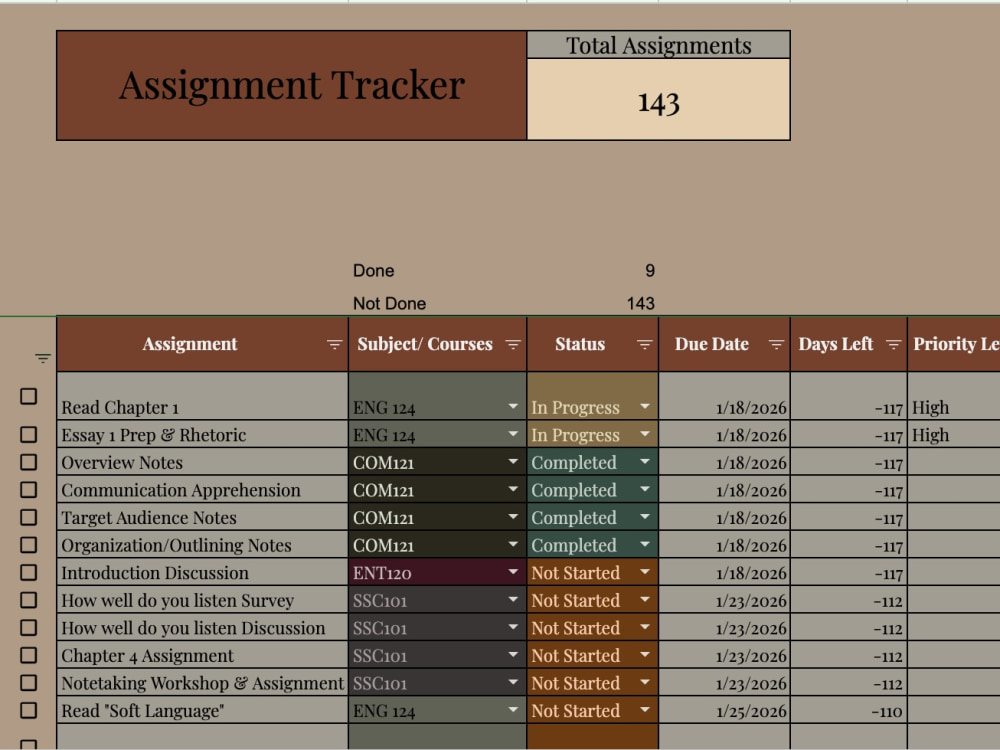Open the Subject/ Courses column filter icon

pyautogui.click(x=513, y=344)
